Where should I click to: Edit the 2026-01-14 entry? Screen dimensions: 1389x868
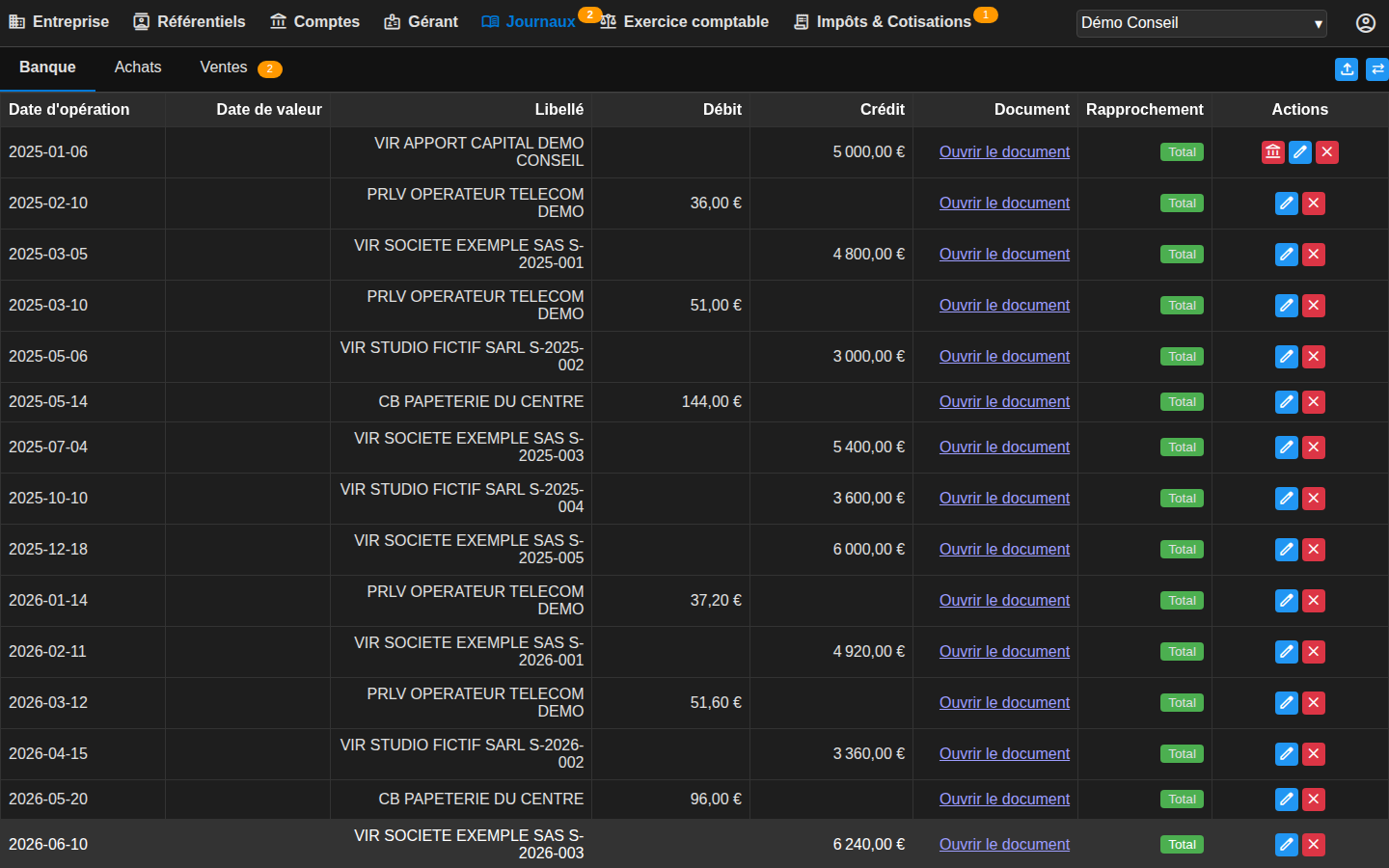point(1287,601)
